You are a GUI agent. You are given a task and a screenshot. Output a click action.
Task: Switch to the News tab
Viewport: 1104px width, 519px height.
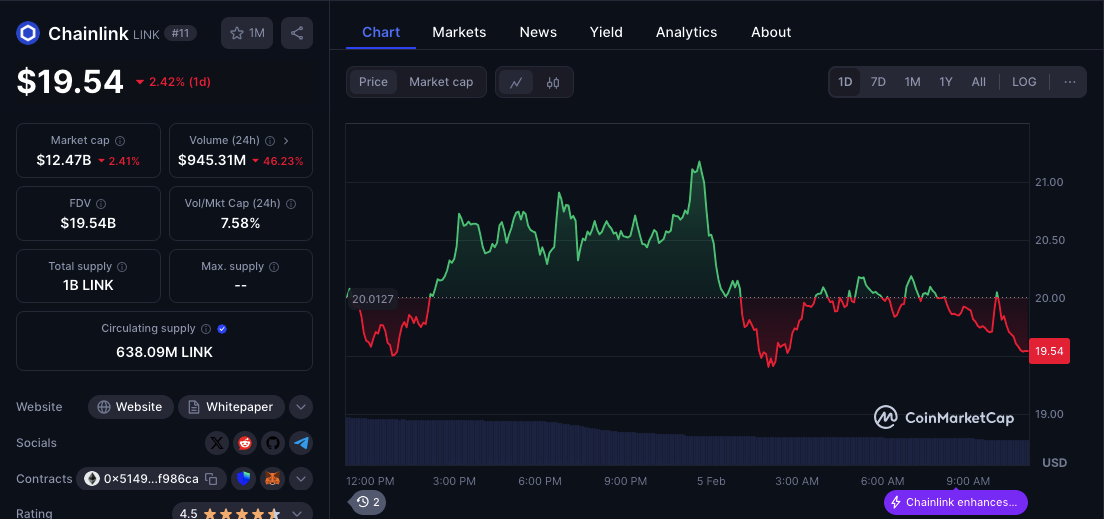click(x=538, y=32)
